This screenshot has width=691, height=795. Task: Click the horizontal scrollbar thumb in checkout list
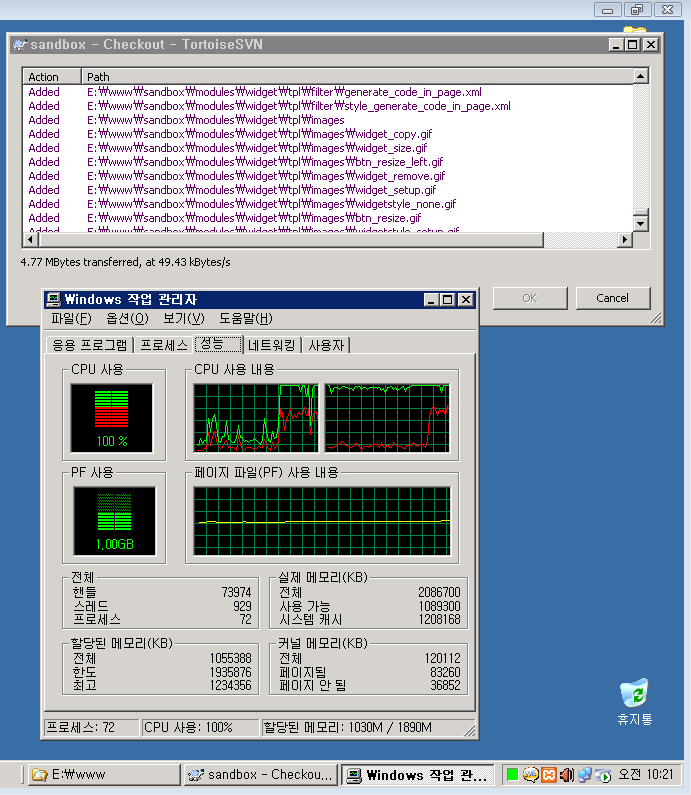(290, 240)
